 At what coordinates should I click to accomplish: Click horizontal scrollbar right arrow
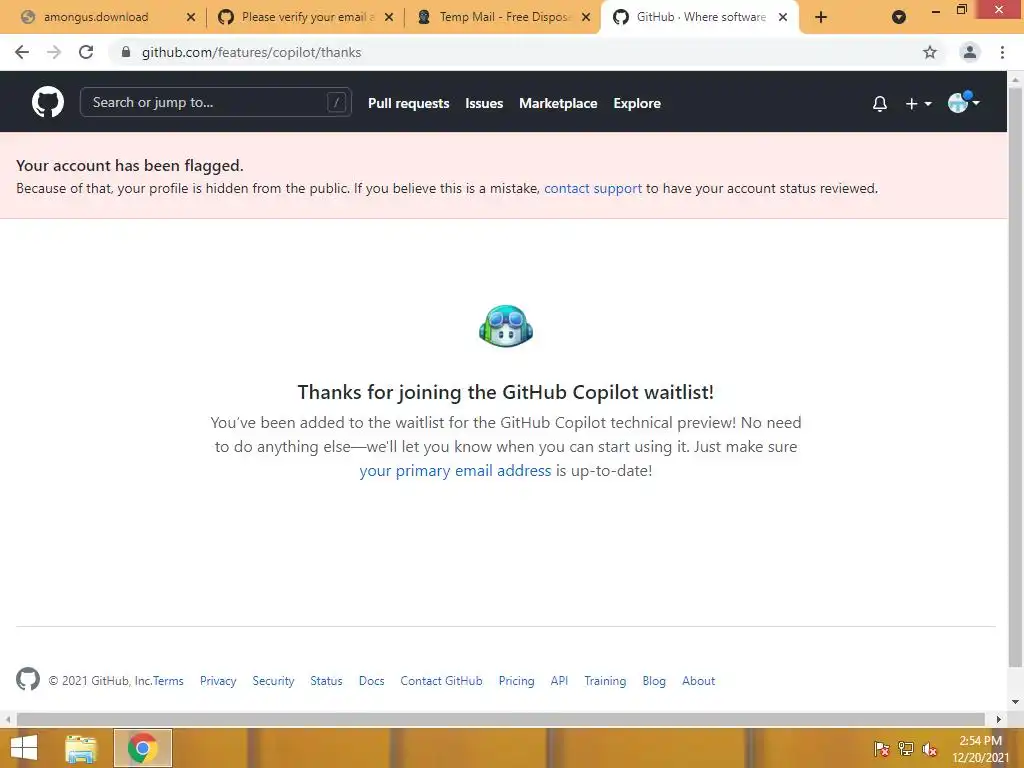click(998, 719)
